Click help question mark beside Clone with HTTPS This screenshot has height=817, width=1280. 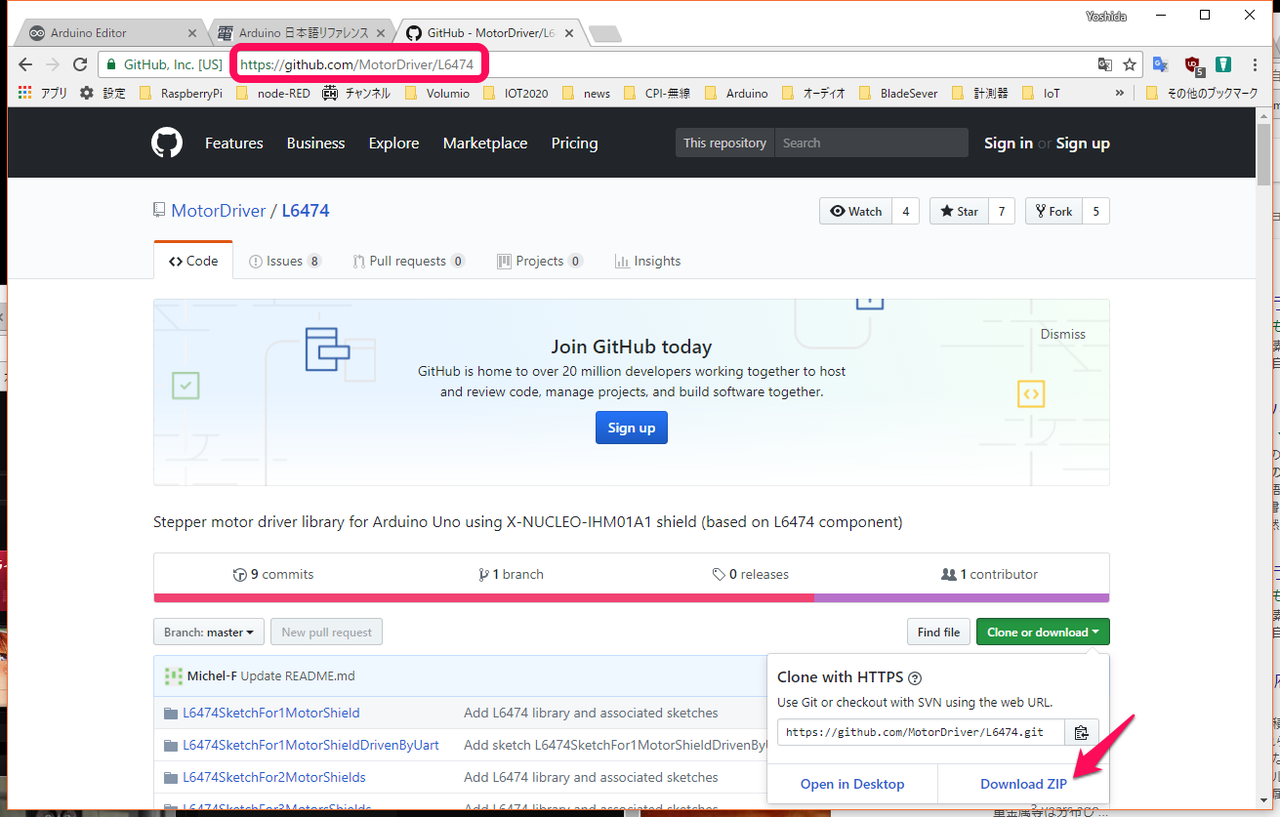point(915,678)
